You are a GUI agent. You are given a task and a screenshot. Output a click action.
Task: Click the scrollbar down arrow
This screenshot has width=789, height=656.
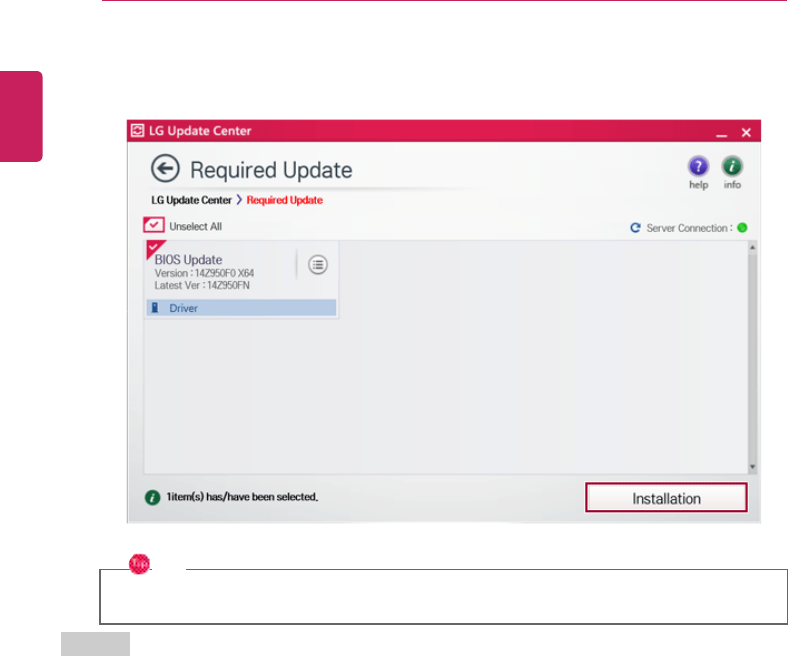pos(752,467)
